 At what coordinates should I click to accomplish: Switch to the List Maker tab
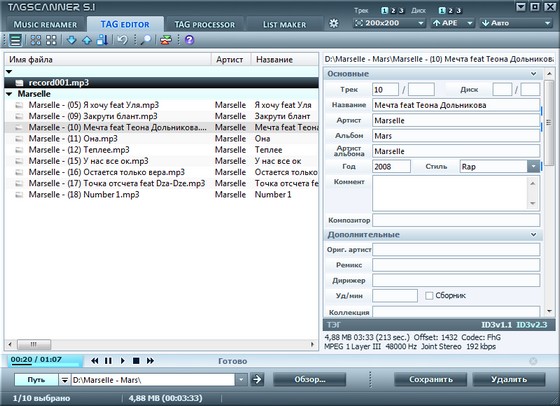[284, 25]
